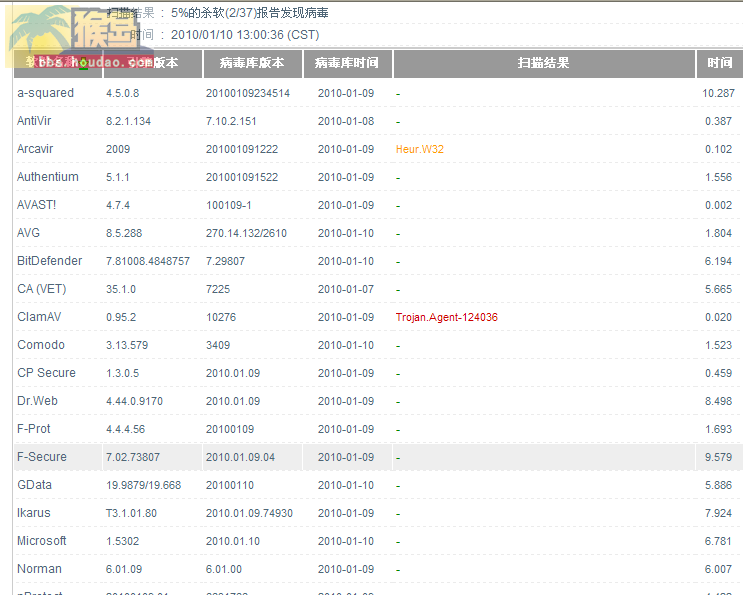The image size is (743, 595).
Task: Select the Authentium scanner name
Action: click(48, 177)
